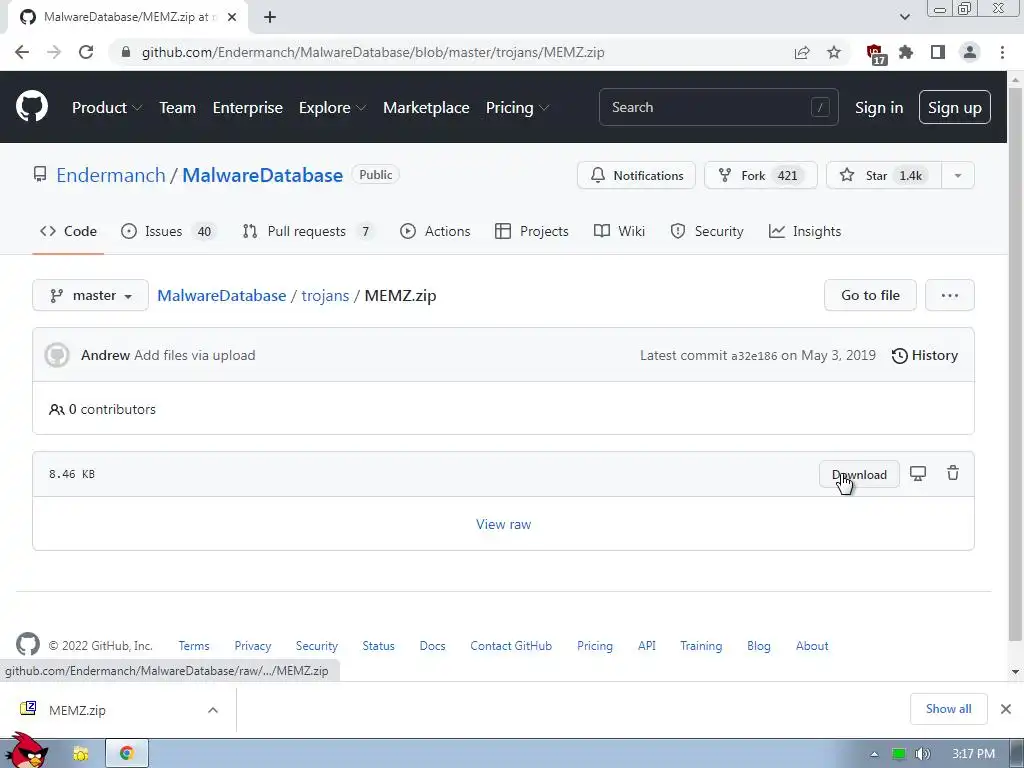Click the page vertical scrollbar
Viewport: 1024px width, 768px height.
click(x=1015, y=366)
